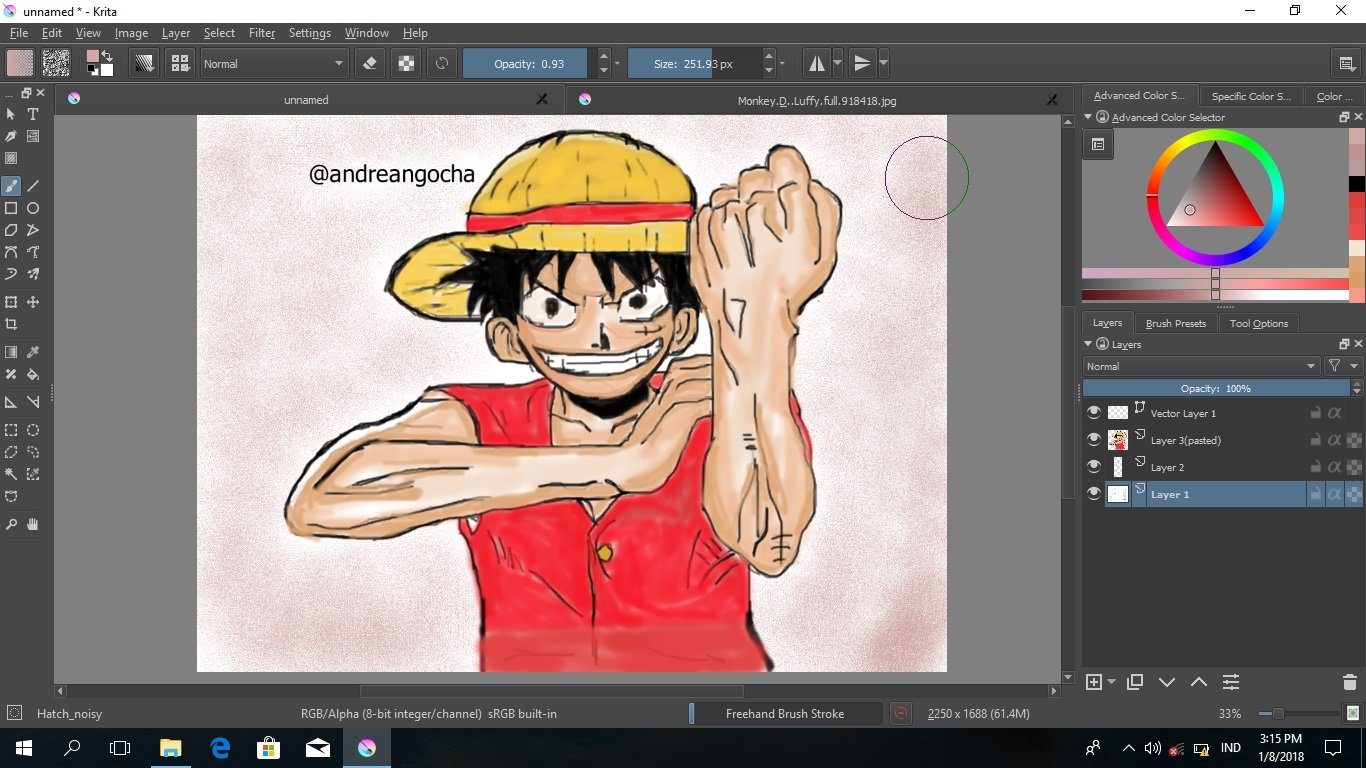This screenshot has height=768, width=1366.
Task: Select the Pan hand tool
Action: click(x=33, y=524)
